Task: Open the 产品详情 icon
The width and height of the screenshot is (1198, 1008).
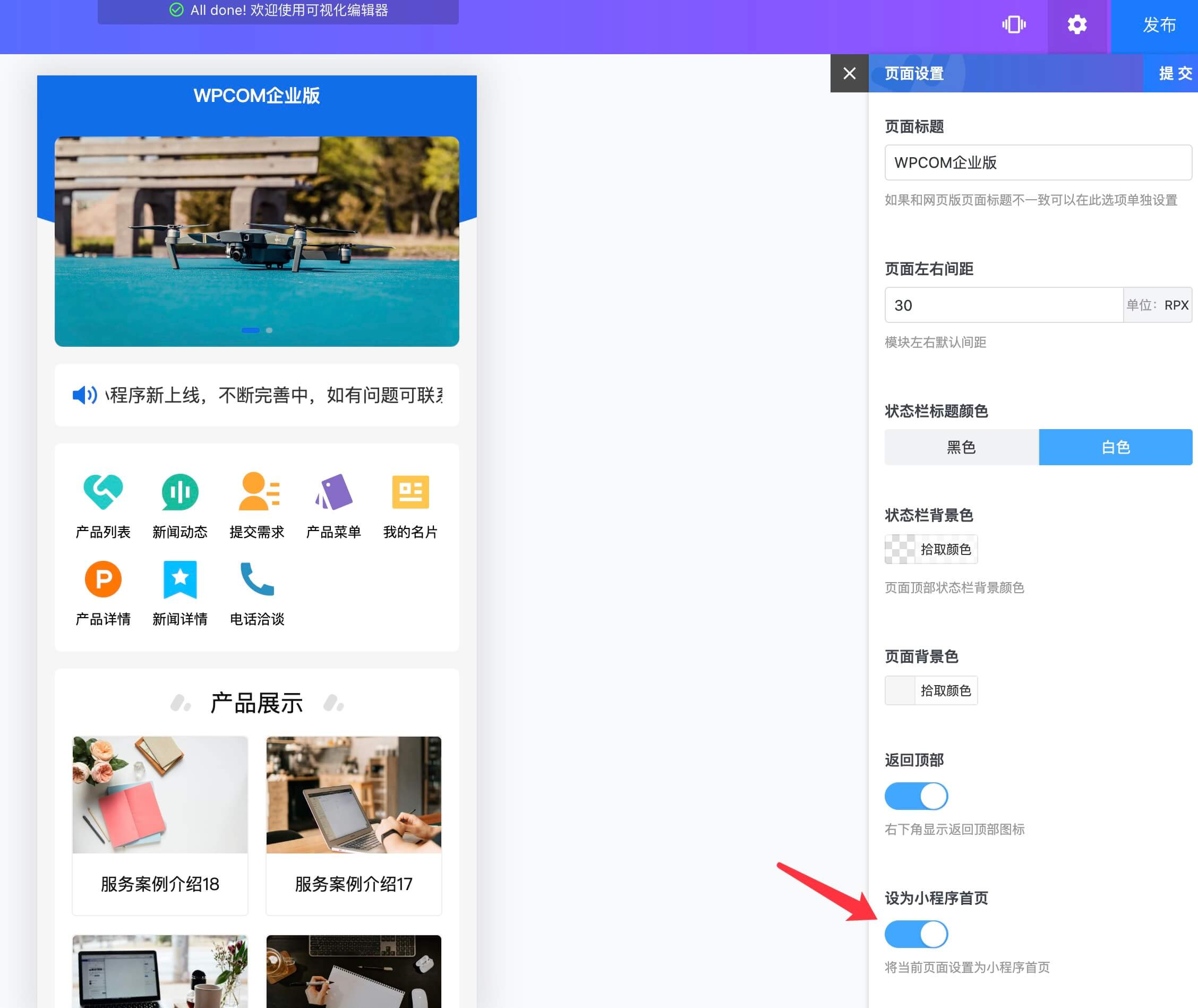Action: (x=103, y=579)
